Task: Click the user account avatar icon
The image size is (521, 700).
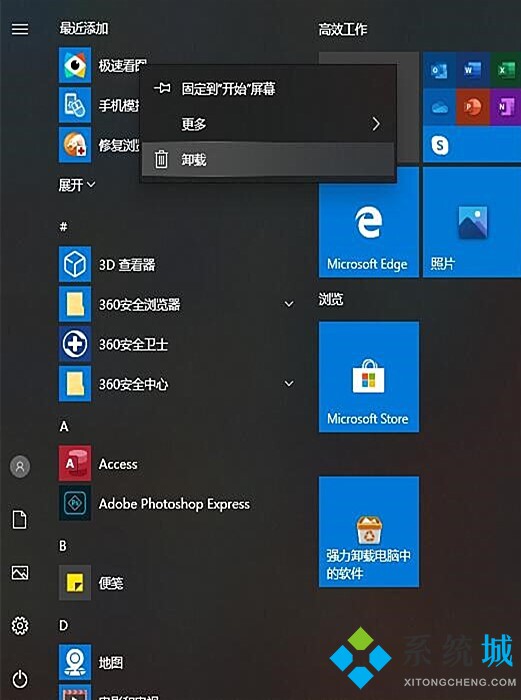Action: click(20, 467)
